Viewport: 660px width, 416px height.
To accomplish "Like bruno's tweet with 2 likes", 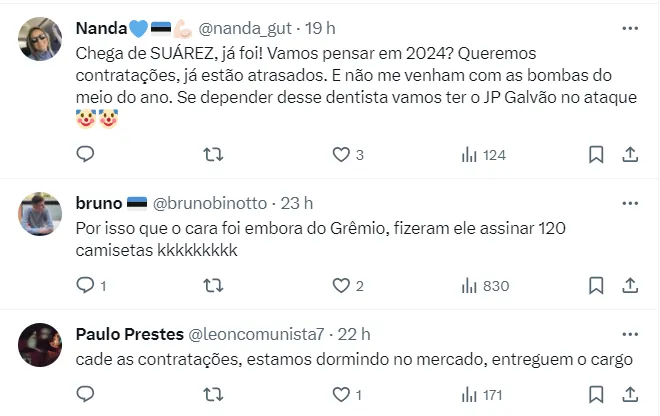I will pos(341,286).
